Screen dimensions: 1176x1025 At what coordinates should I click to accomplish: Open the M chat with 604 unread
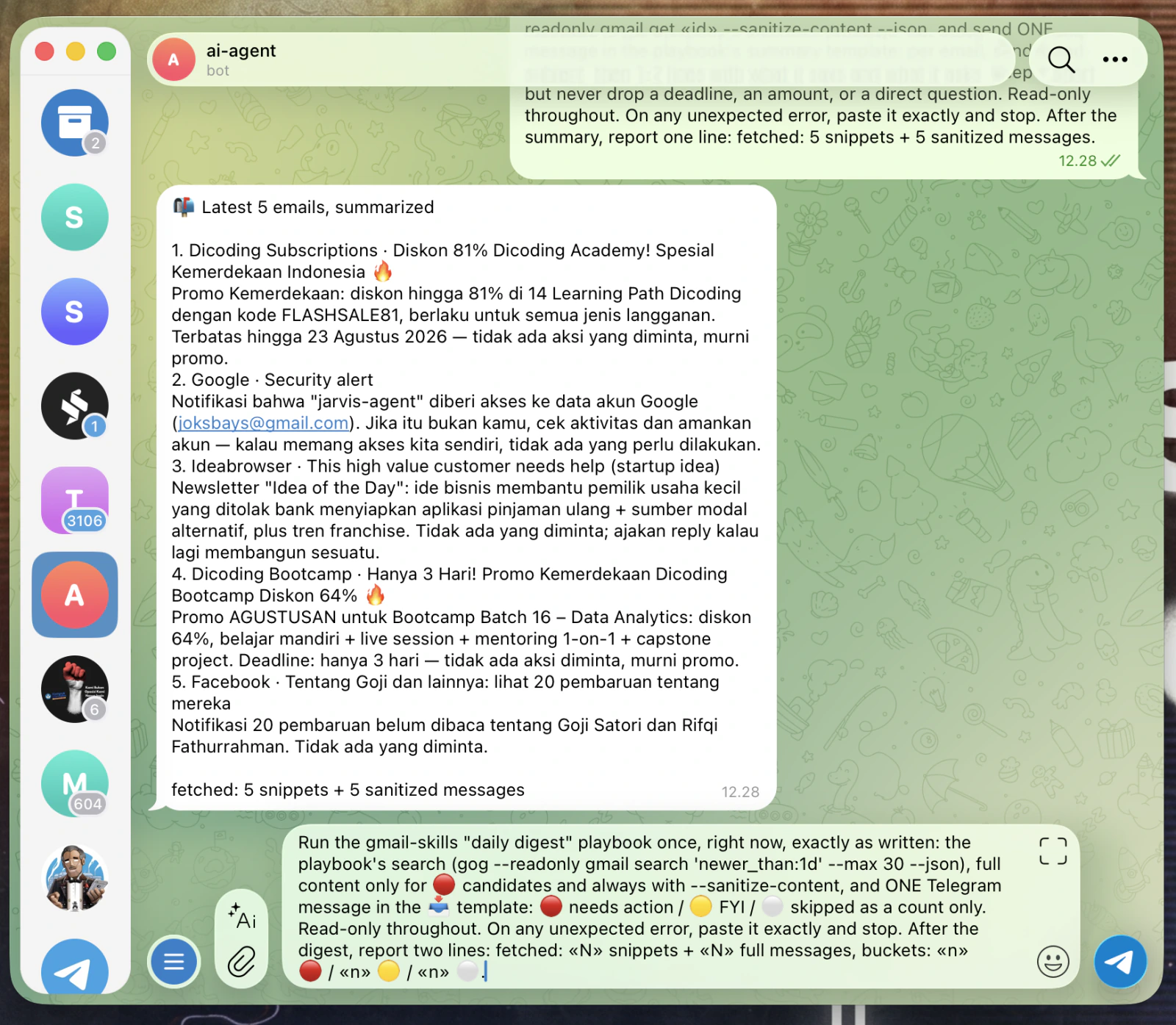coord(74,784)
